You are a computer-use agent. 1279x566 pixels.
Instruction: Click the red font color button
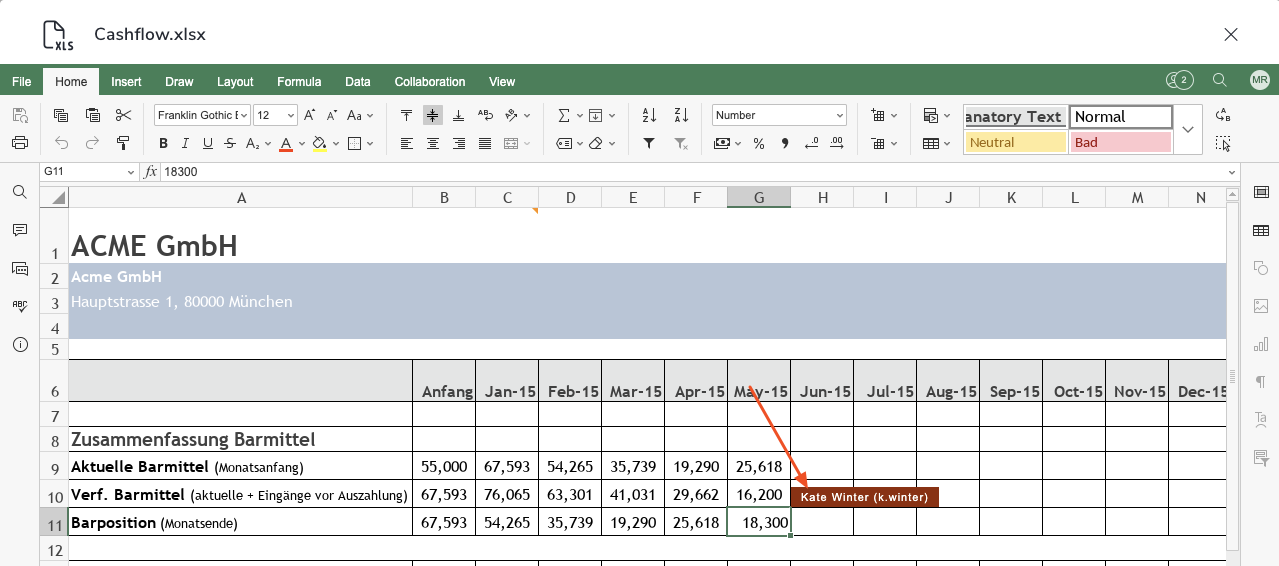[x=286, y=143]
